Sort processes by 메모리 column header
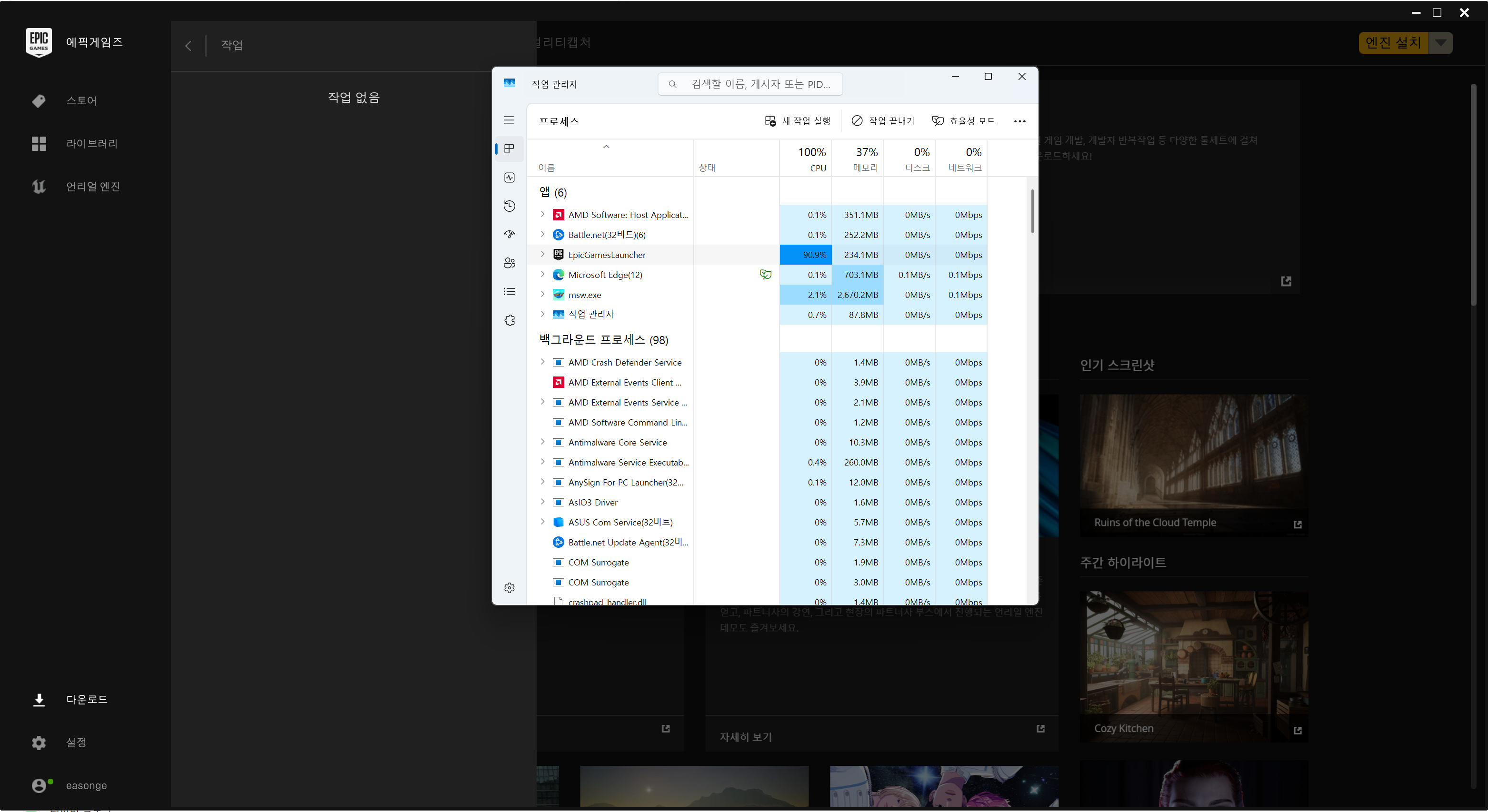Screen dimensions: 1488x812 click(x=857, y=159)
